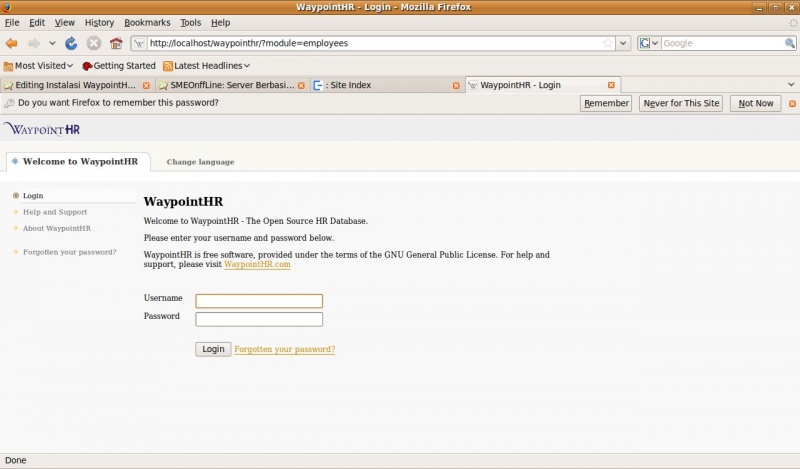This screenshot has width=800, height=469.
Task: Open the WaypointHR.com link
Action: coord(257,265)
